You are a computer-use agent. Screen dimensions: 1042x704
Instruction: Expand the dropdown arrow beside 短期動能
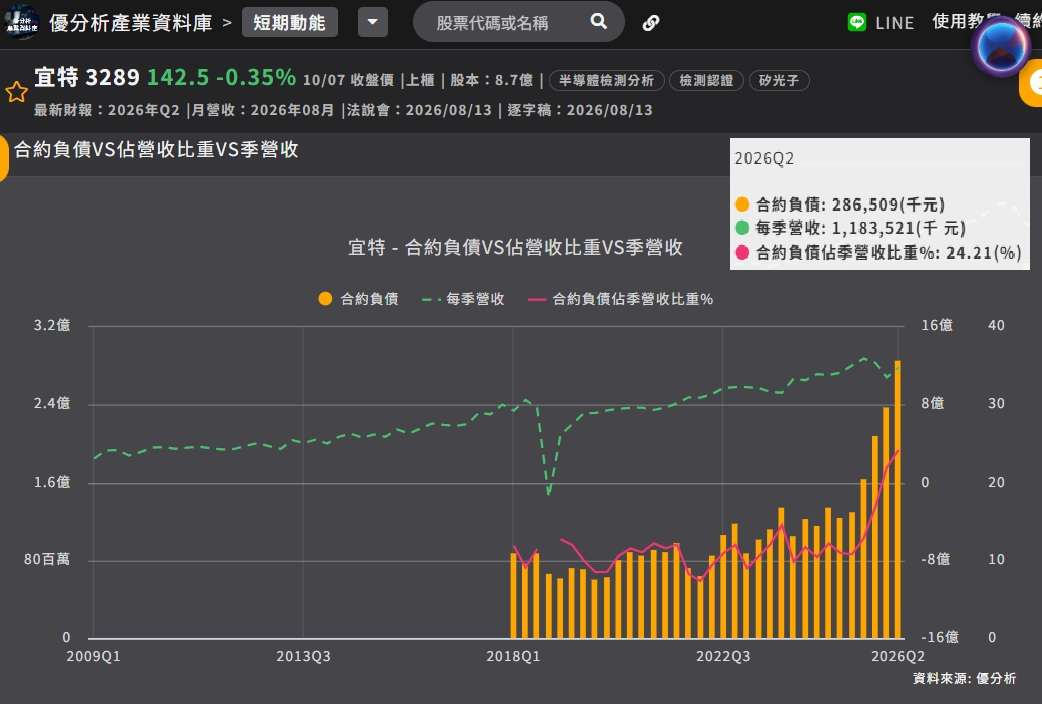pyautogui.click(x=373, y=23)
